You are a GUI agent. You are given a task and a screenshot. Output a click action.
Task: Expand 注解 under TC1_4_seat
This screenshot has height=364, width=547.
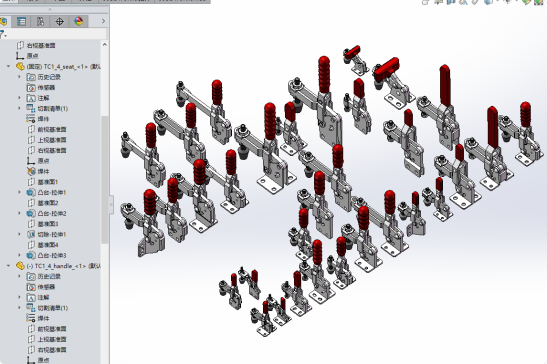tap(20, 98)
